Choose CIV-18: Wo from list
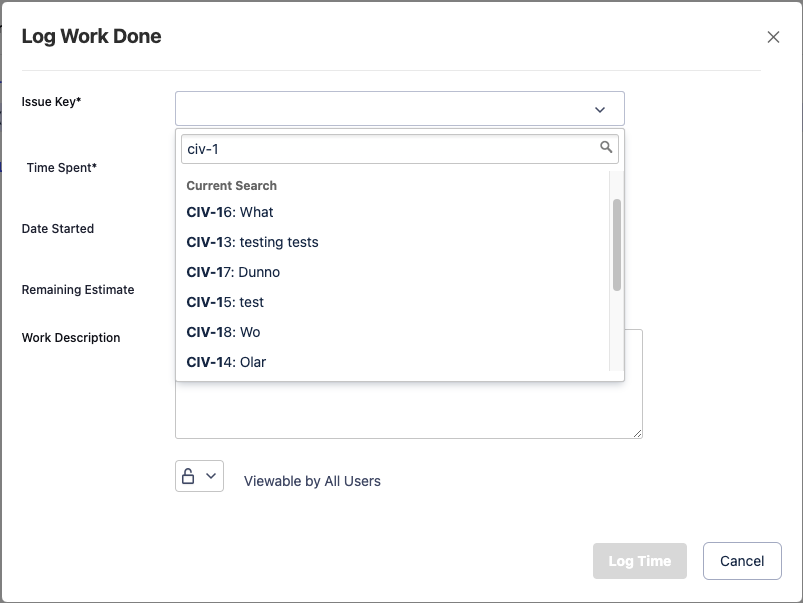This screenshot has width=803, height=603. 223,332
